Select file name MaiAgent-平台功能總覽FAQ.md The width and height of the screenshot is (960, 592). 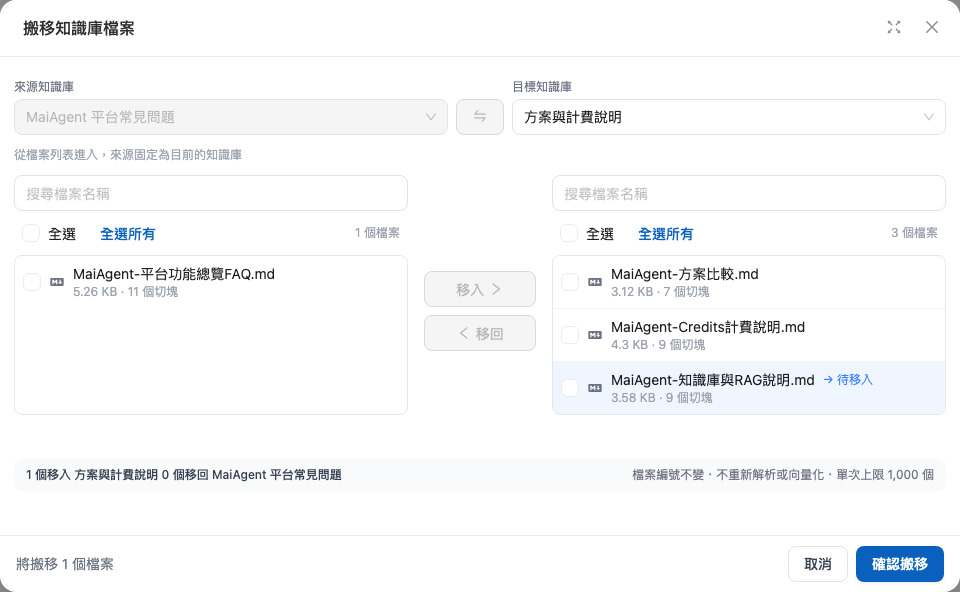pyautogui.click(x=174, y=274)
